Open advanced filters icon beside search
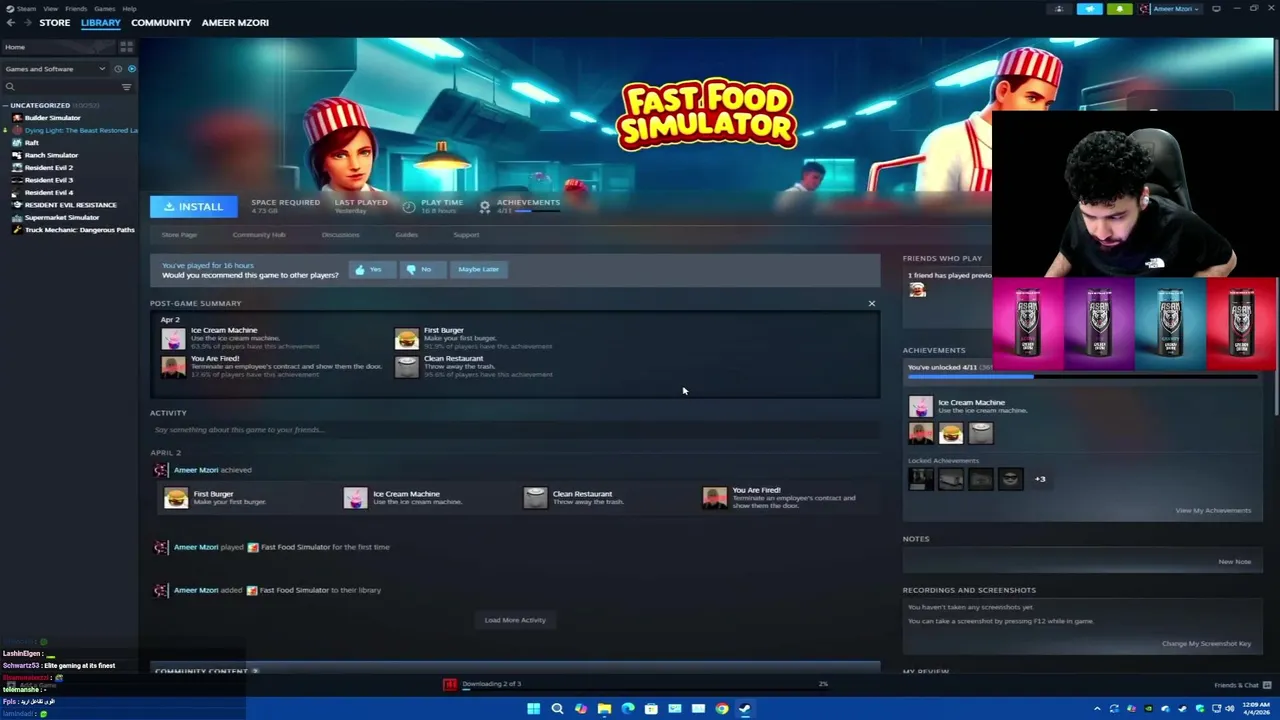The height and width of the screenshot is (720, 1280). click(x=126, y=87)
